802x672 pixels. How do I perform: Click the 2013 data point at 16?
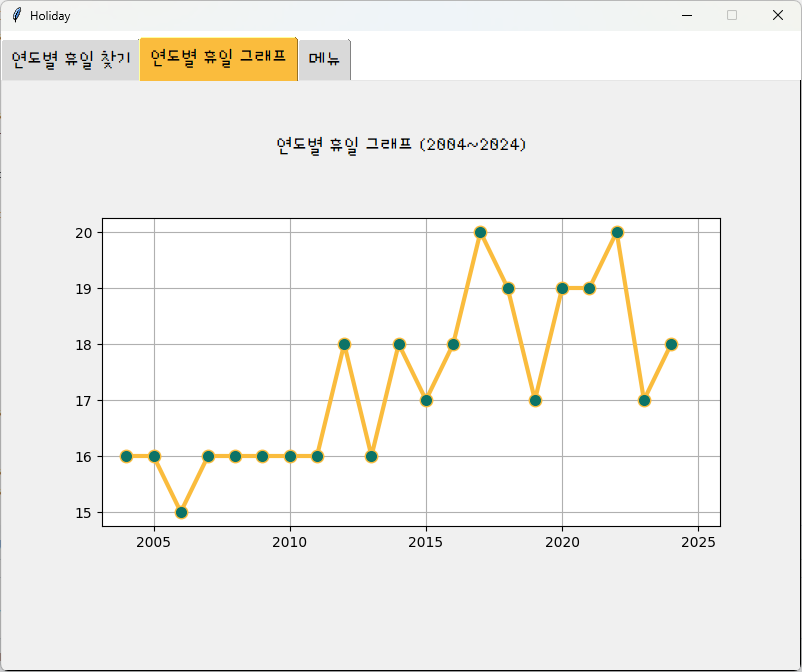[372, 456]
